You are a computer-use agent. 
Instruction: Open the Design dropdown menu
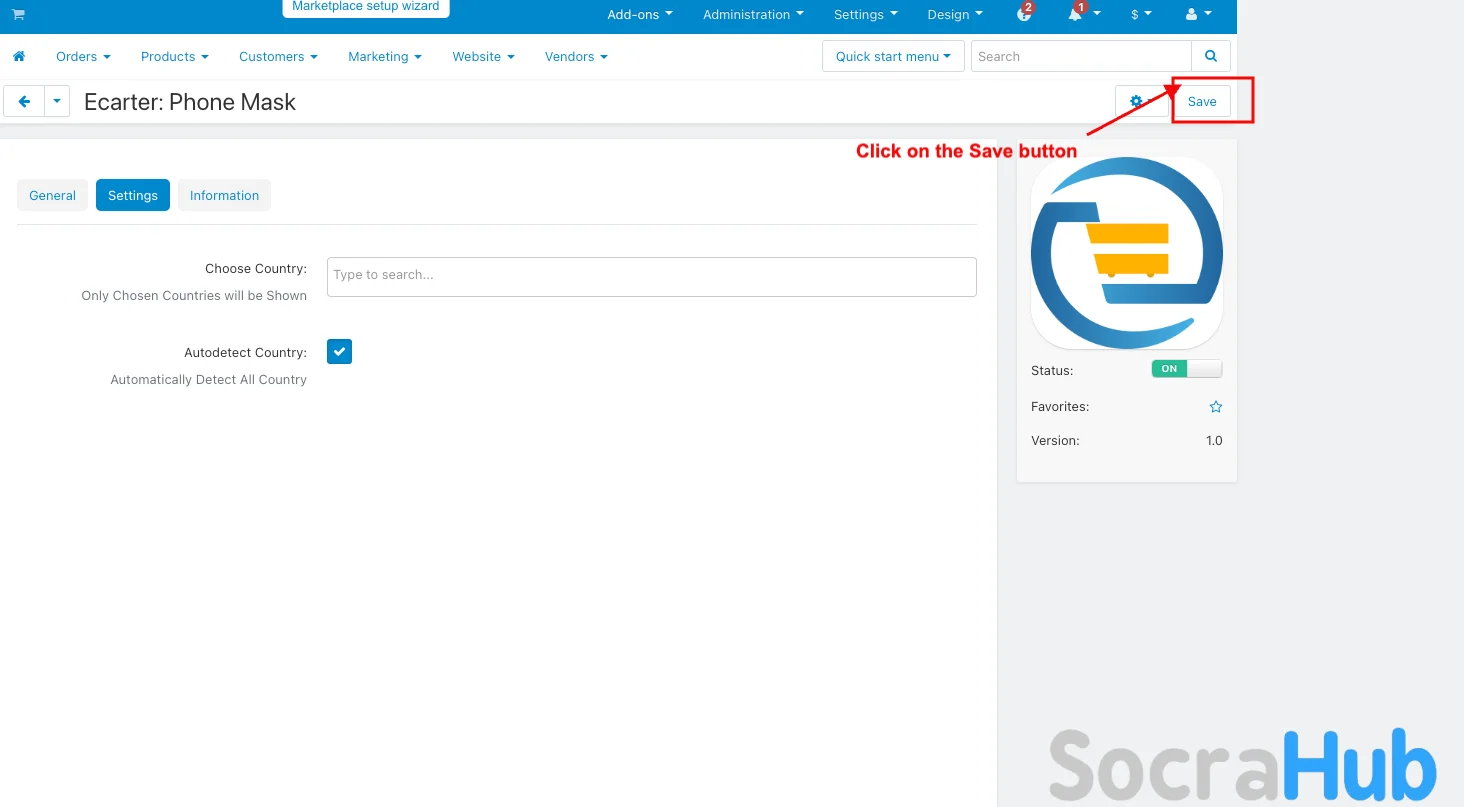pos(955,14)
